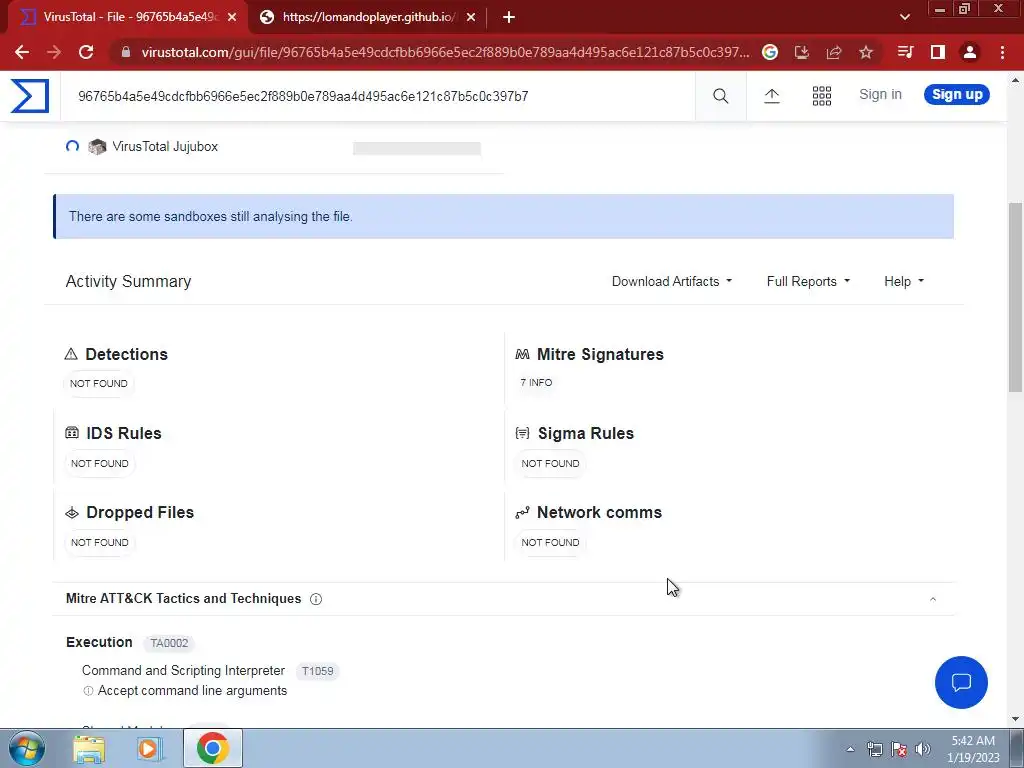Screen dimensions: 1024x768
Task: Close the VirusTotal tab
Action: tap(232, 18)
